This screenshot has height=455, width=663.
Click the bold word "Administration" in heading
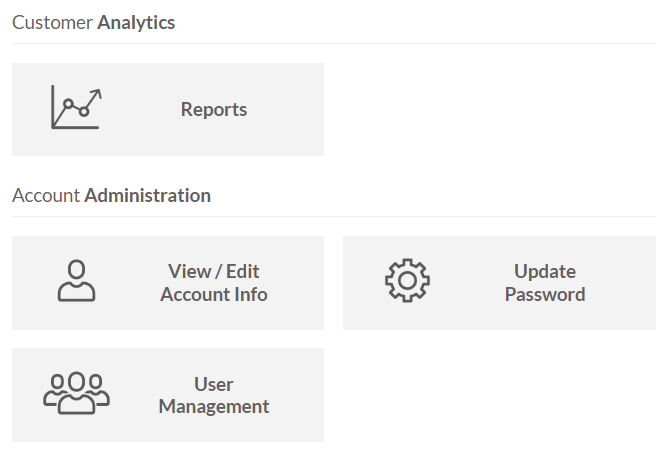coord(147,195)
